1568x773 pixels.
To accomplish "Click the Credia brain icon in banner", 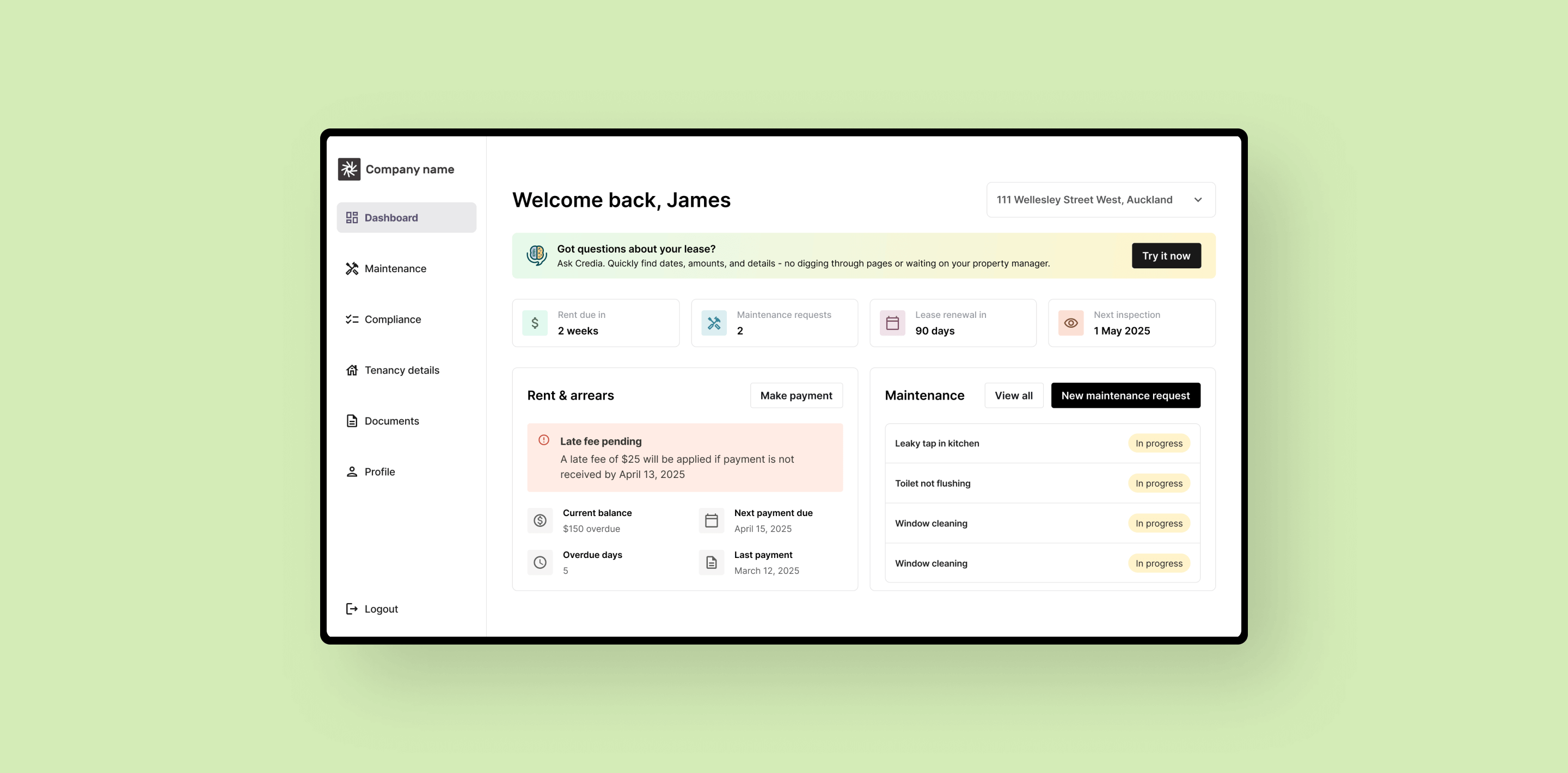I will click(x=536, y=255).
